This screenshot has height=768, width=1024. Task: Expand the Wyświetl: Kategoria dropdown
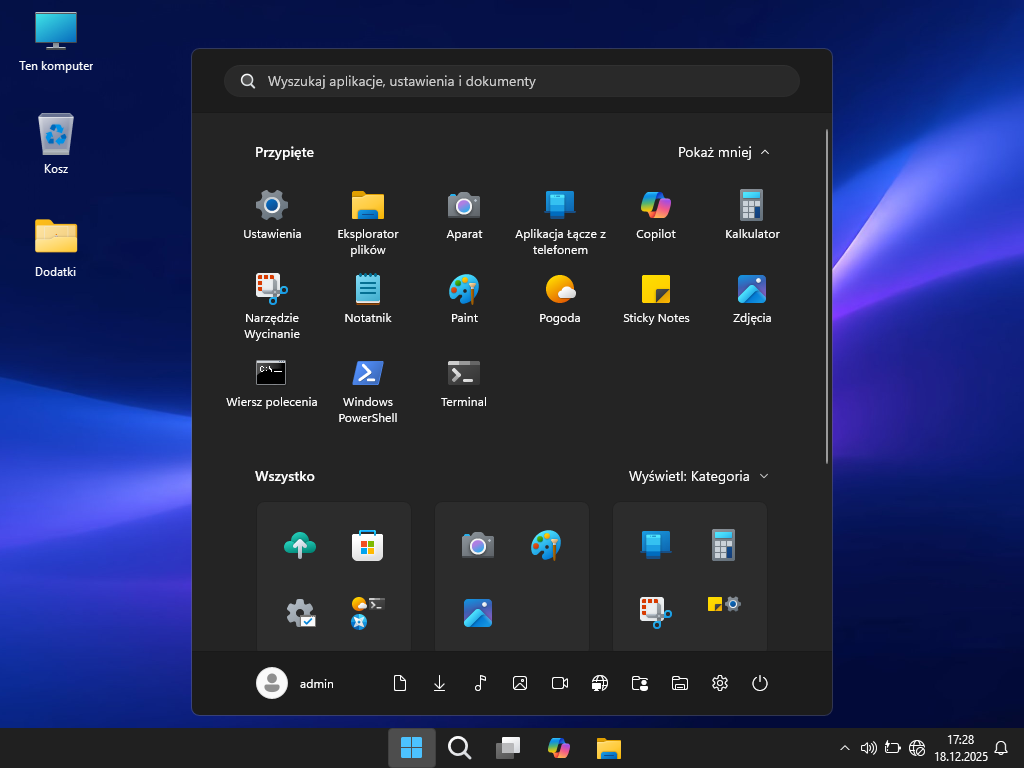tap(698, 476)
